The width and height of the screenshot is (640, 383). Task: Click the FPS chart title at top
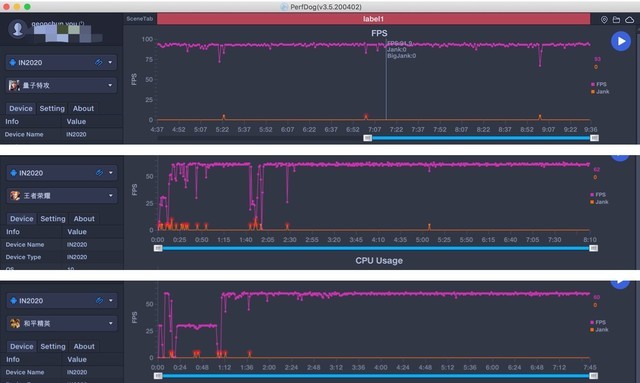click(x=379, y=33)
